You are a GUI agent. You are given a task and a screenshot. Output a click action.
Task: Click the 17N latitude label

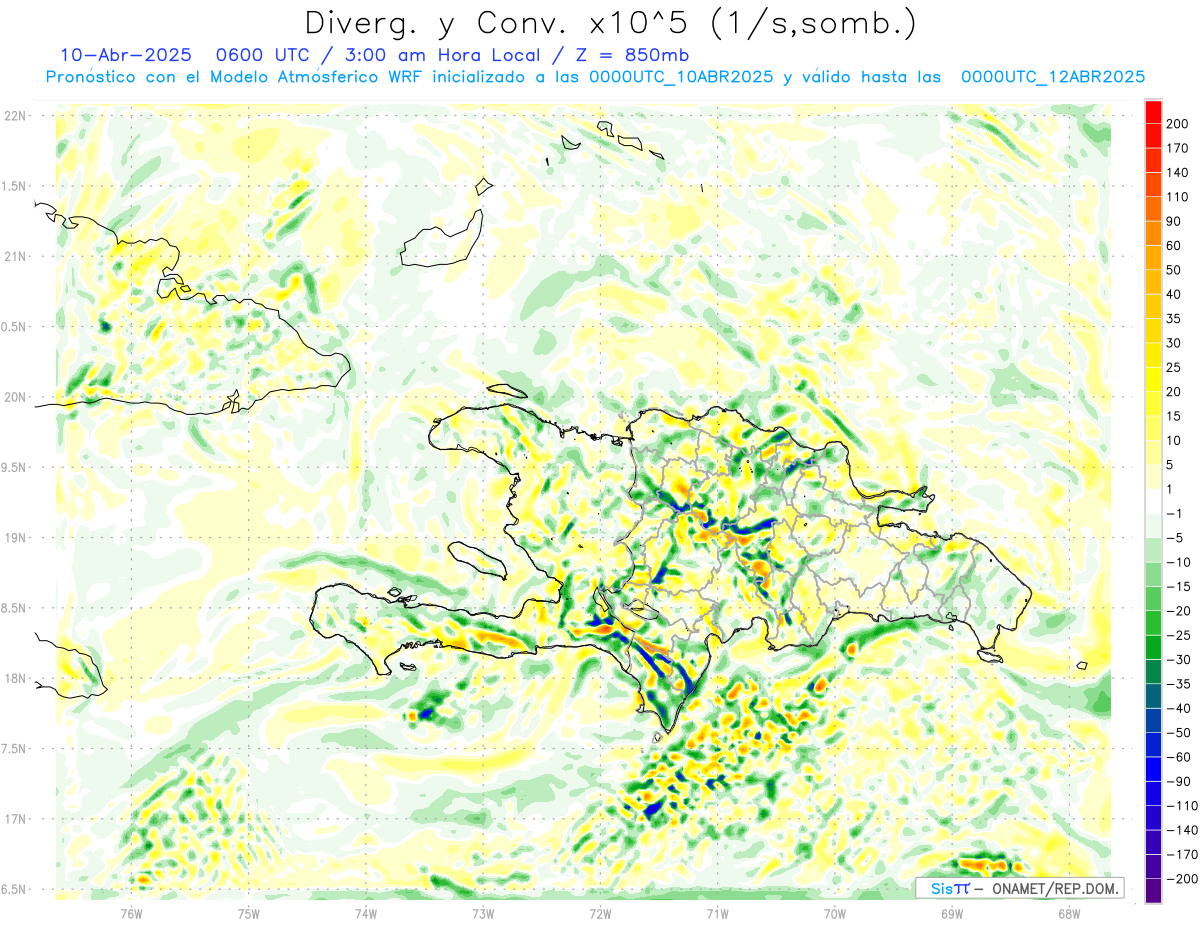pos(15,819)
